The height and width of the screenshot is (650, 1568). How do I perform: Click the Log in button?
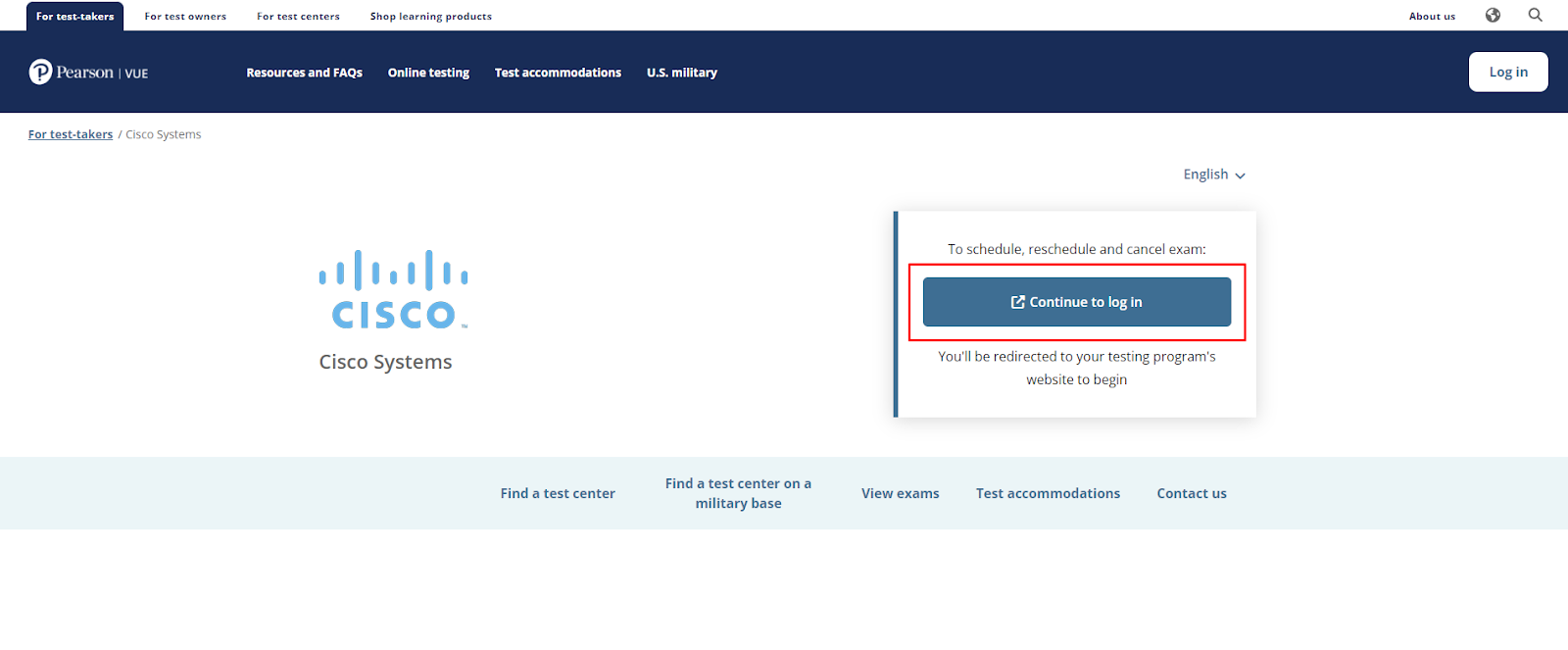click(x=1508, y=72)
